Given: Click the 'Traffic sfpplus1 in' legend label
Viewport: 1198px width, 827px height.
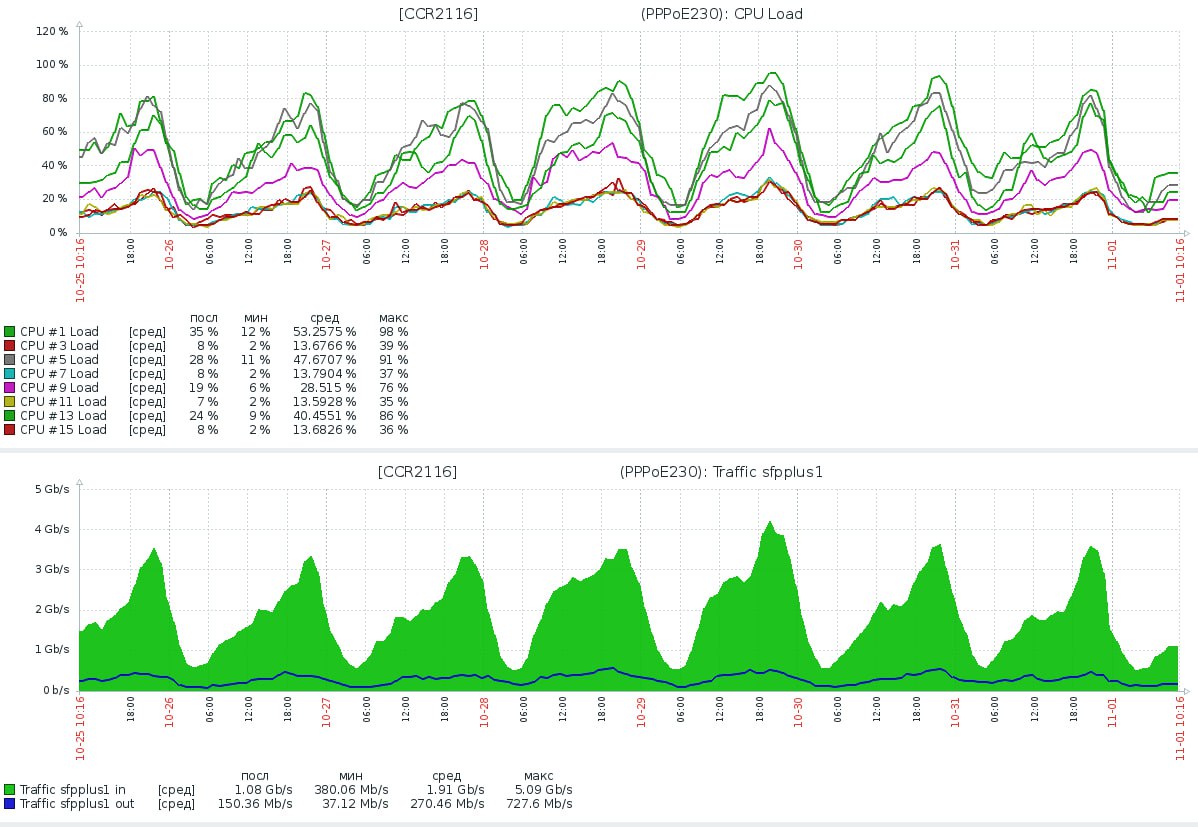Looking at the screenshot, I should pos(73,790).
